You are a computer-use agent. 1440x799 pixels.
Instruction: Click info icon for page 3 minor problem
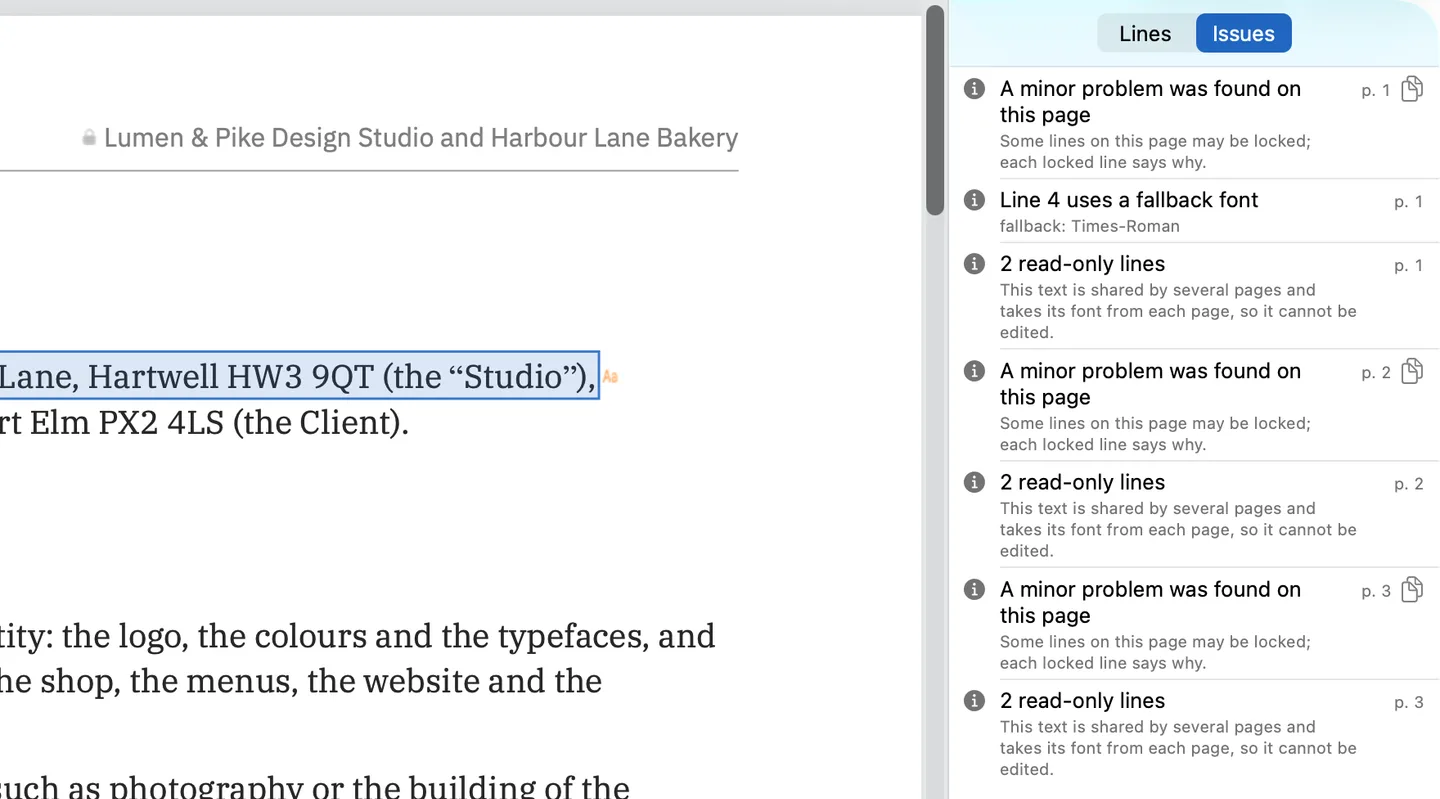(x=974, y=589)
